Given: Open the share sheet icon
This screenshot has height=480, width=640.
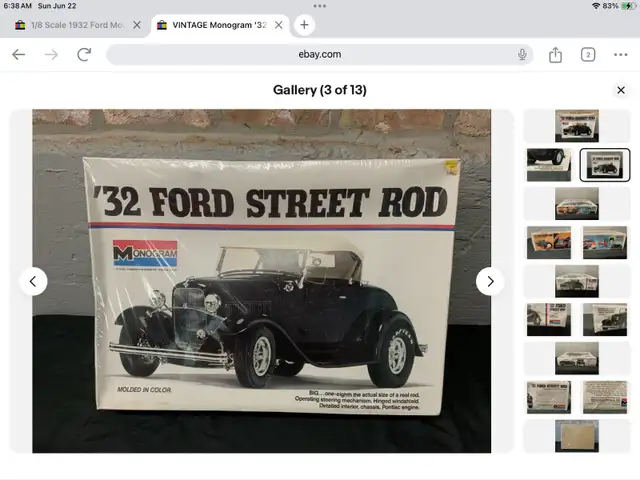Looking at the screenshot, I should point(555,55).
